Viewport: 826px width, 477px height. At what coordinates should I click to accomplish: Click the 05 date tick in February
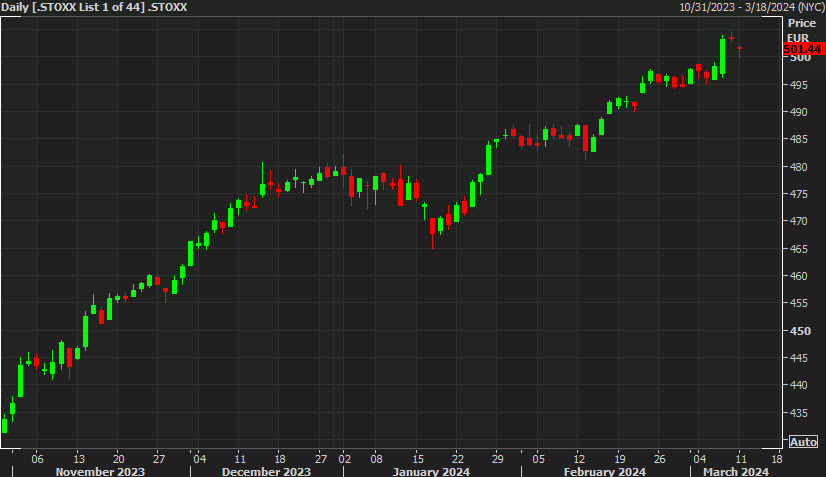pyautogui.click(x=538, y=459)
